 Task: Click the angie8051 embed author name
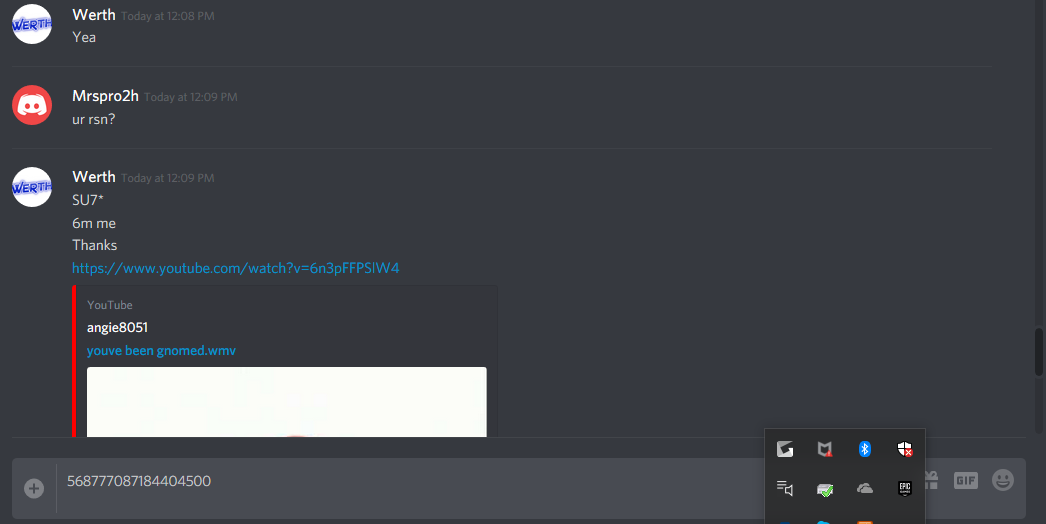(117, 328)
